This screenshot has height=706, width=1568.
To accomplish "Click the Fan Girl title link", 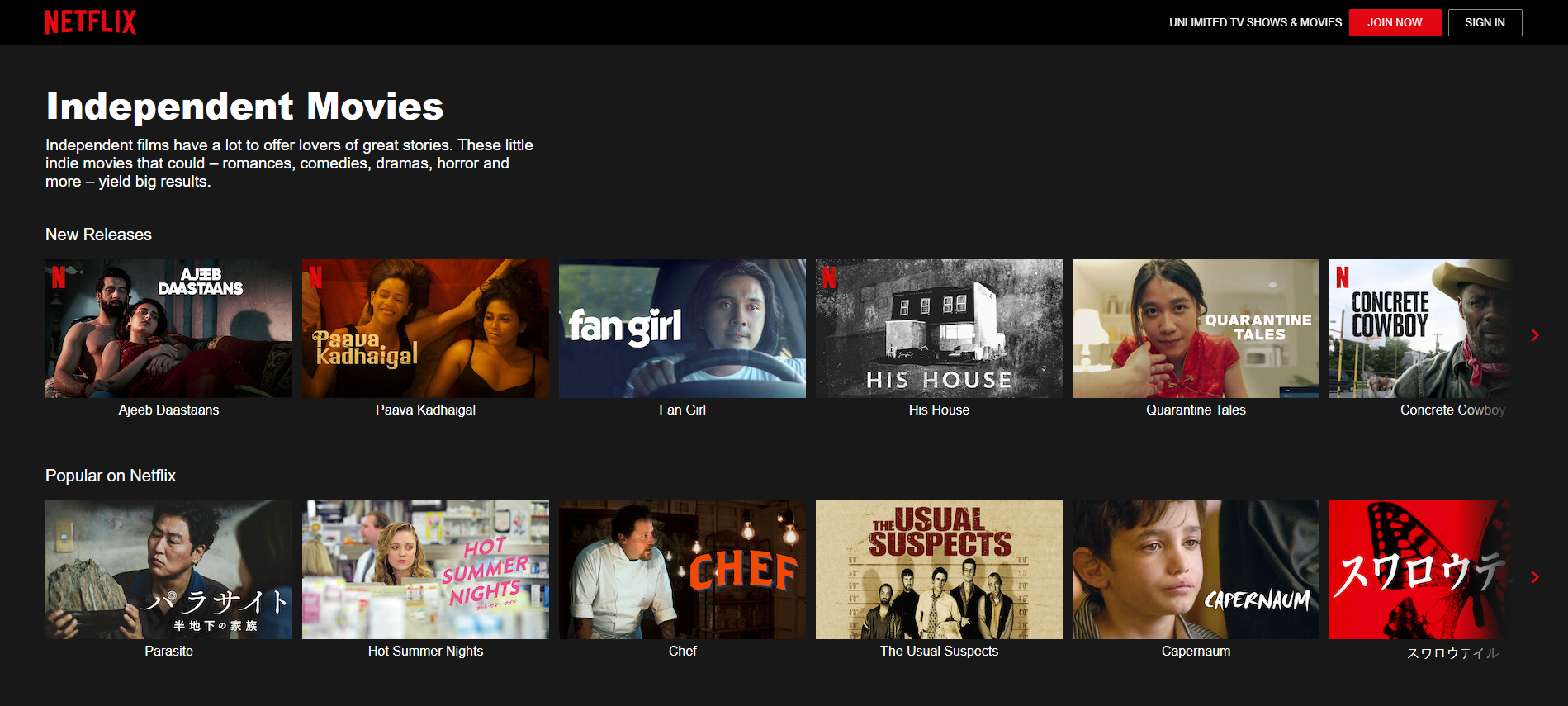I will (682, 410).
